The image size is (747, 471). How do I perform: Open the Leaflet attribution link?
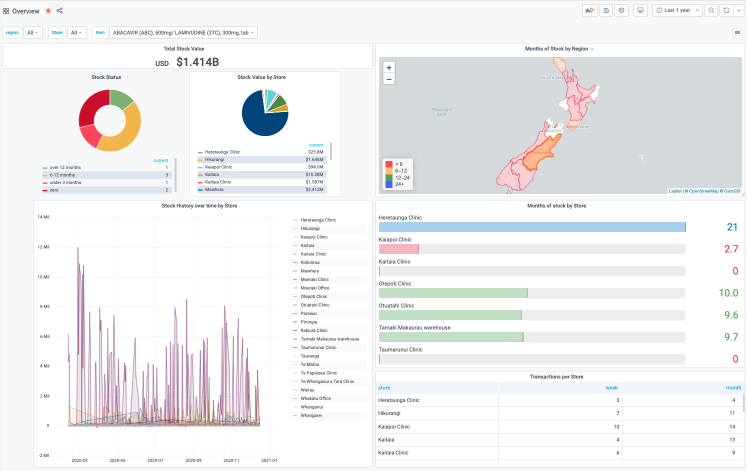point(676,190)
